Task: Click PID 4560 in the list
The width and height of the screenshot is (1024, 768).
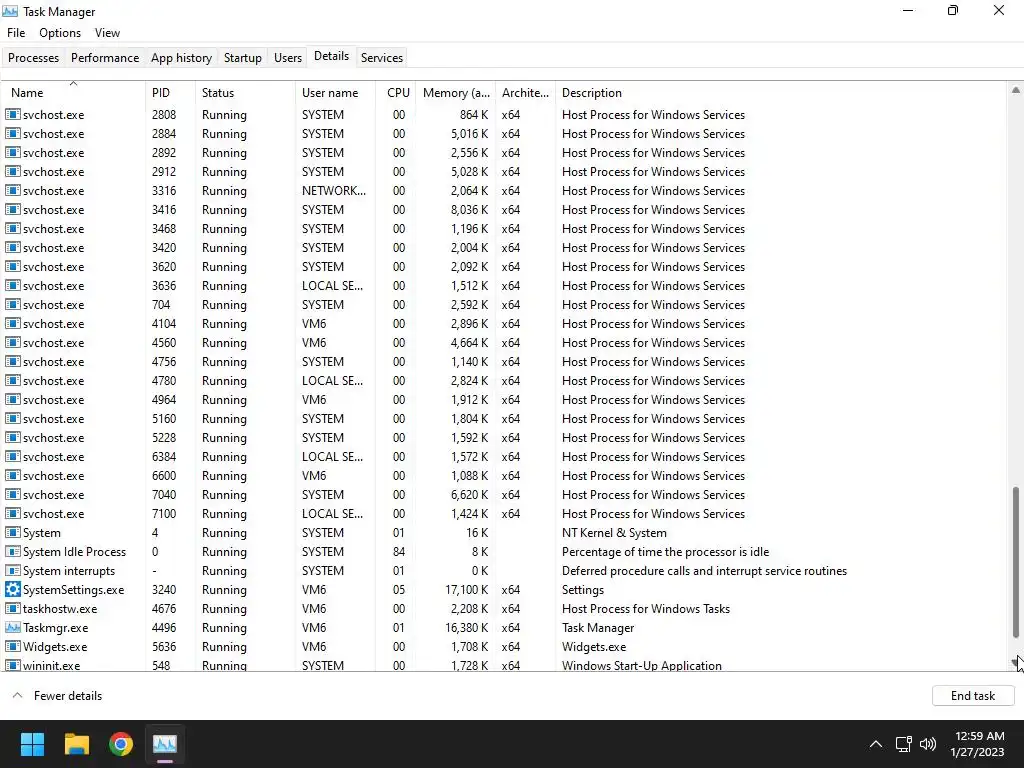Action: (163, 343)
